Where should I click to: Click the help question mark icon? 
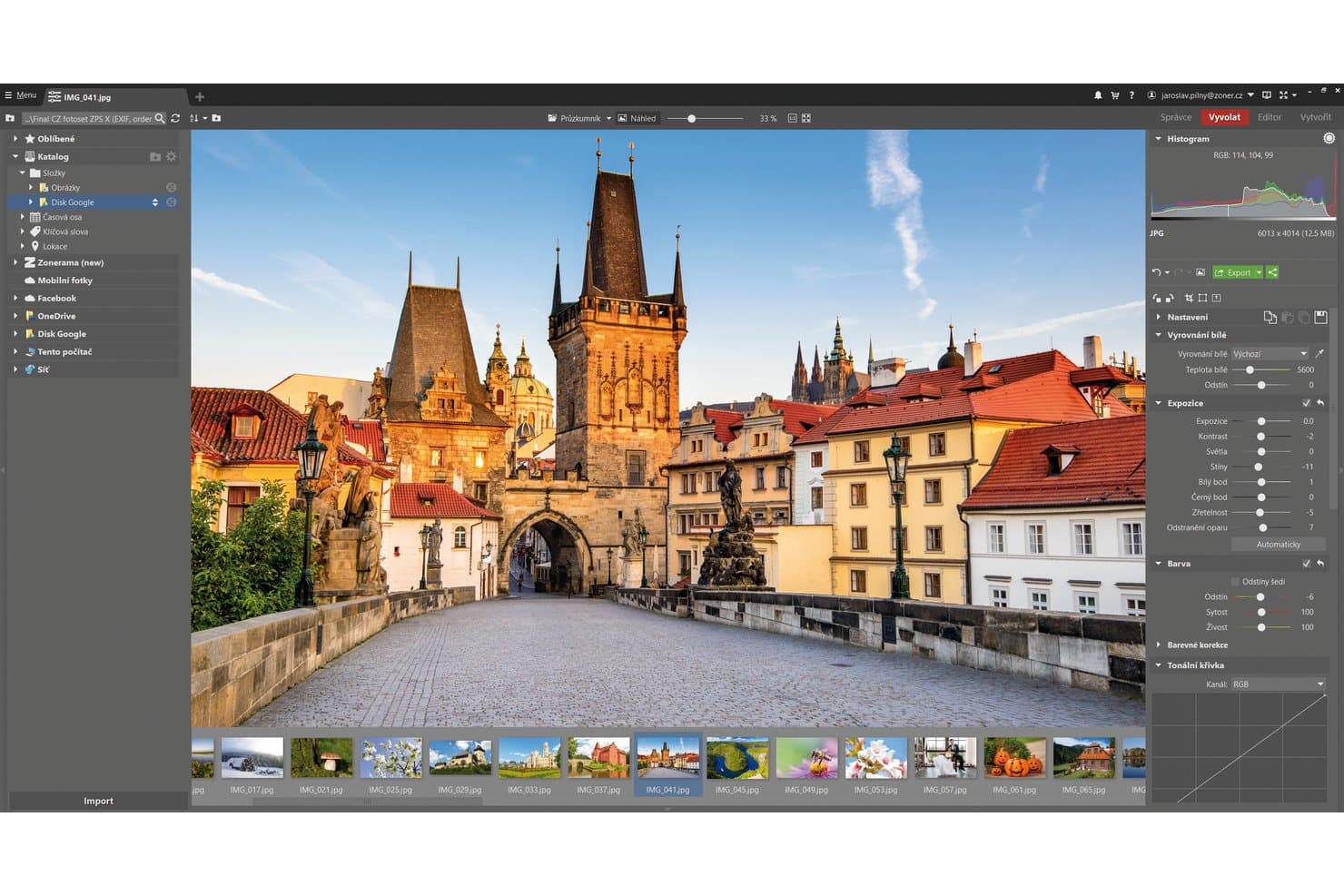tap(1132, 95)
